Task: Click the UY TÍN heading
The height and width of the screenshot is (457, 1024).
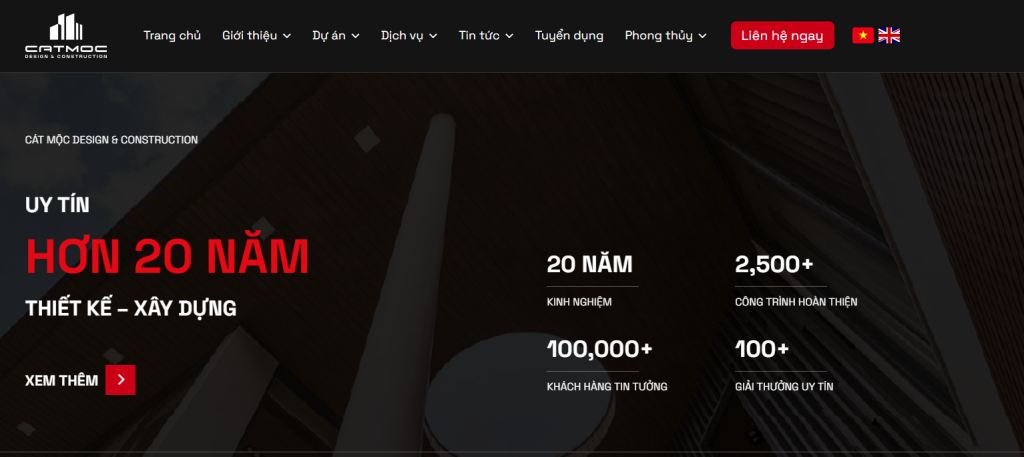Action: (x=57, y=205)
